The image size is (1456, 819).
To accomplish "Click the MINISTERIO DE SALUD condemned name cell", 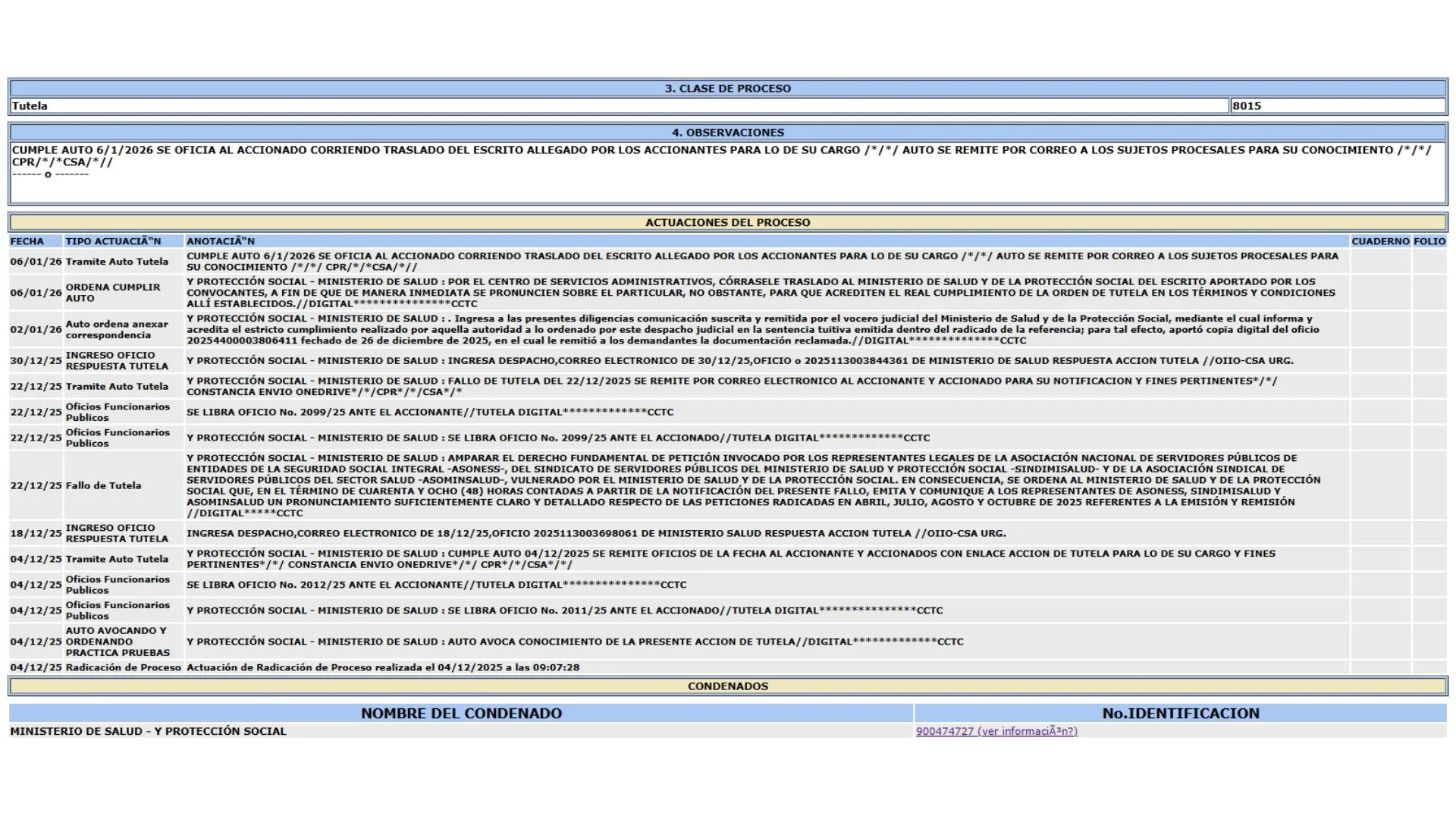I will tap(149, 731).
